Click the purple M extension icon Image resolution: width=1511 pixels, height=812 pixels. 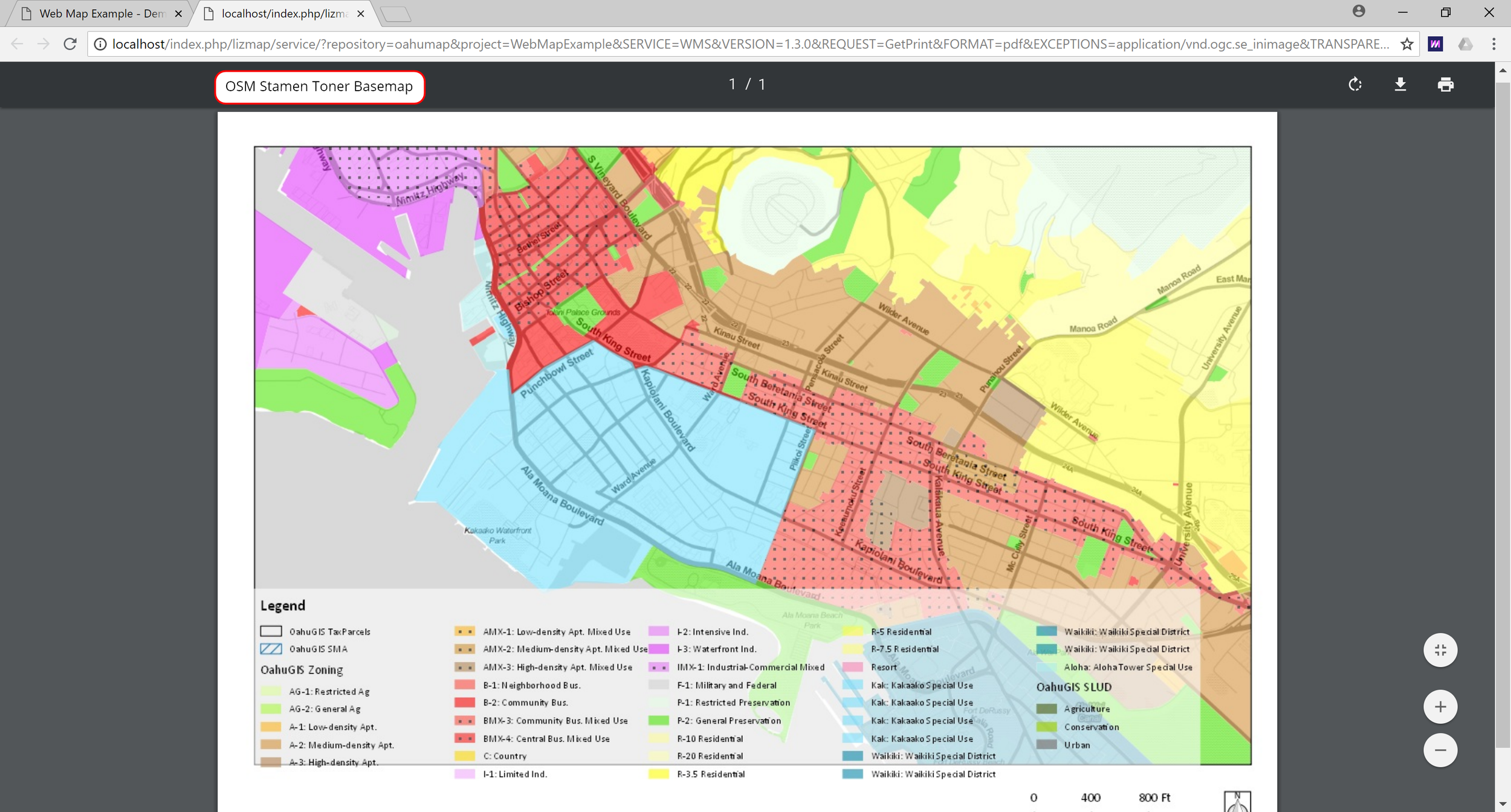(1435, 44)
